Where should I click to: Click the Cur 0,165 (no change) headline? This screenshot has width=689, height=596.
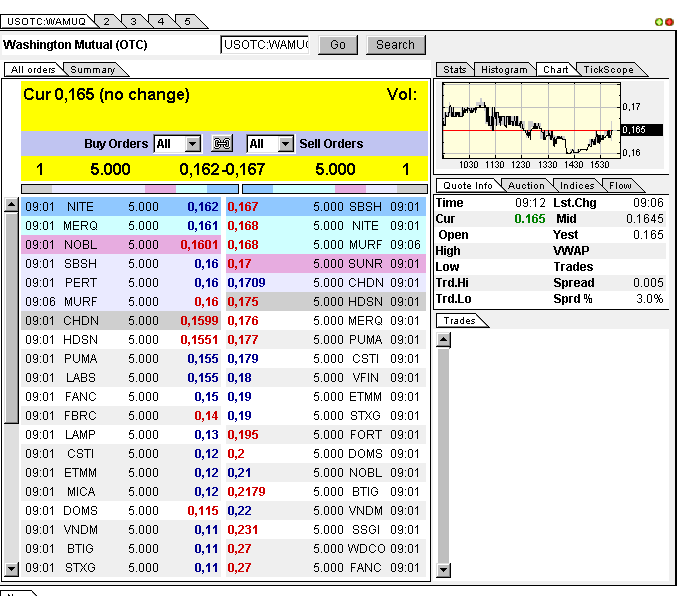pyautogui.click(x=106, y=94)
